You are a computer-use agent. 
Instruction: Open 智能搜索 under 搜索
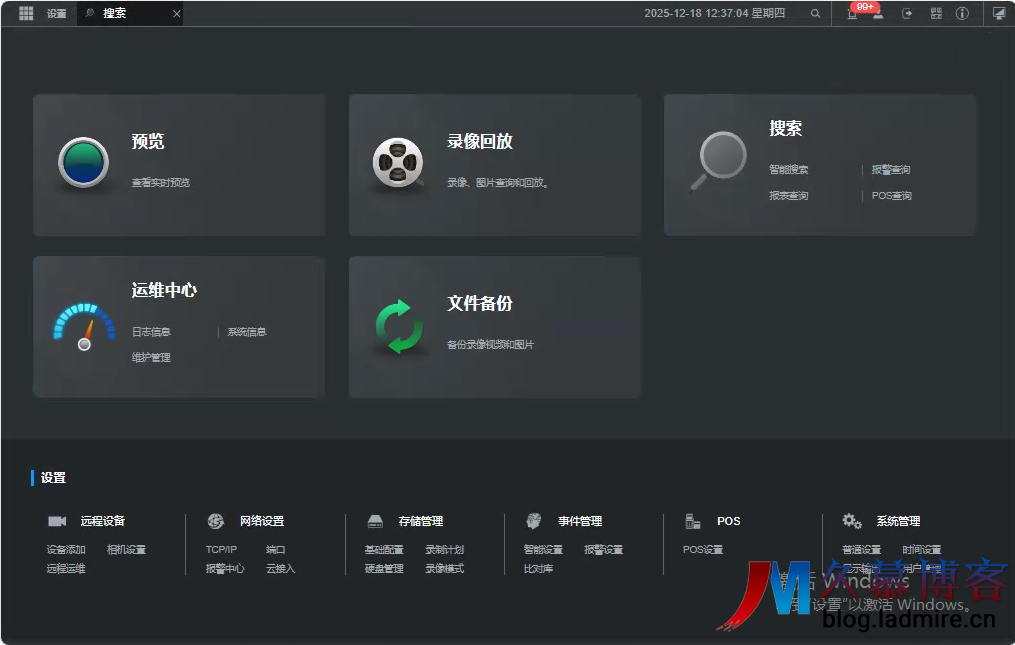(x=788, y=170)
